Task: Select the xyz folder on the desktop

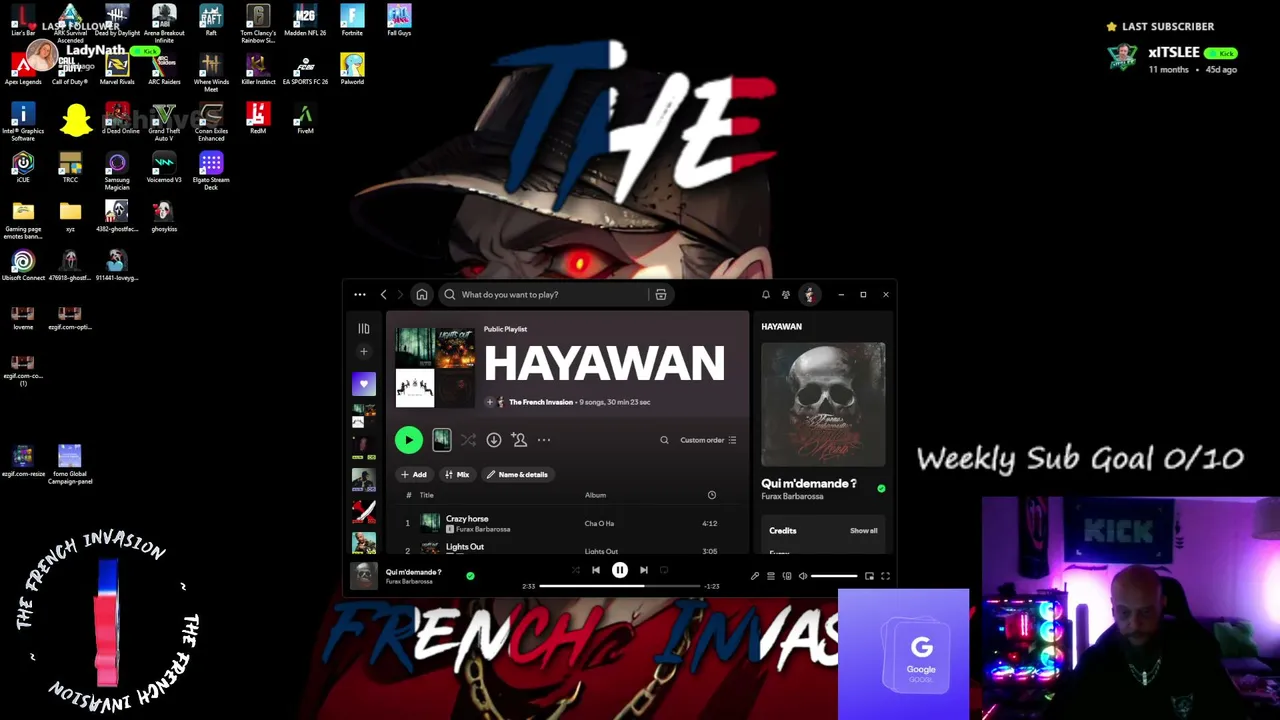Action: point(70,216)
